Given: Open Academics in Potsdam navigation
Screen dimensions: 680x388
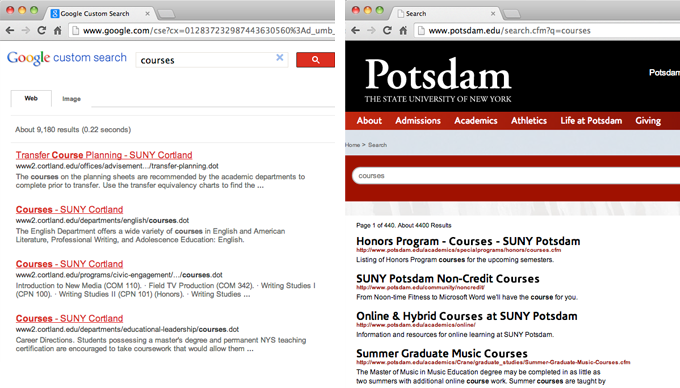Looking at the screenshot, I should pyautogui.click(x=476, y=121).
